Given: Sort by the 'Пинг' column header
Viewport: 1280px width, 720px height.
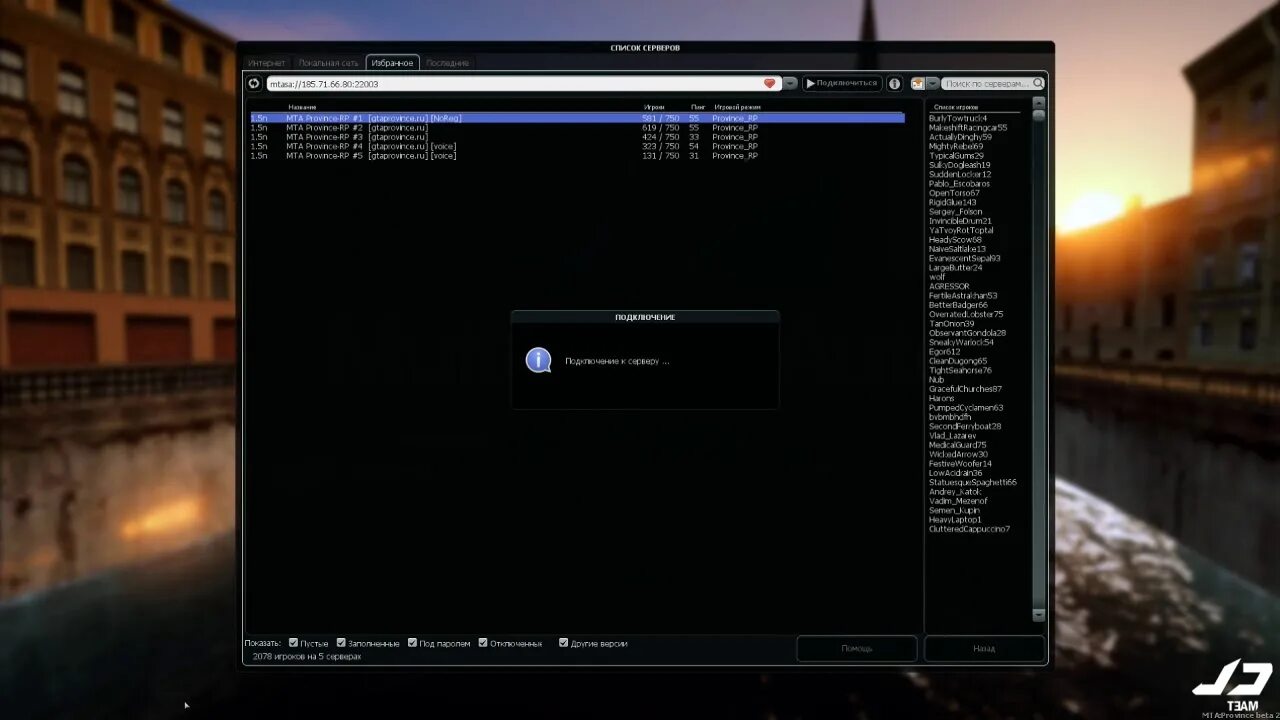Looking at the screenshot, I should tap(698, 107).
